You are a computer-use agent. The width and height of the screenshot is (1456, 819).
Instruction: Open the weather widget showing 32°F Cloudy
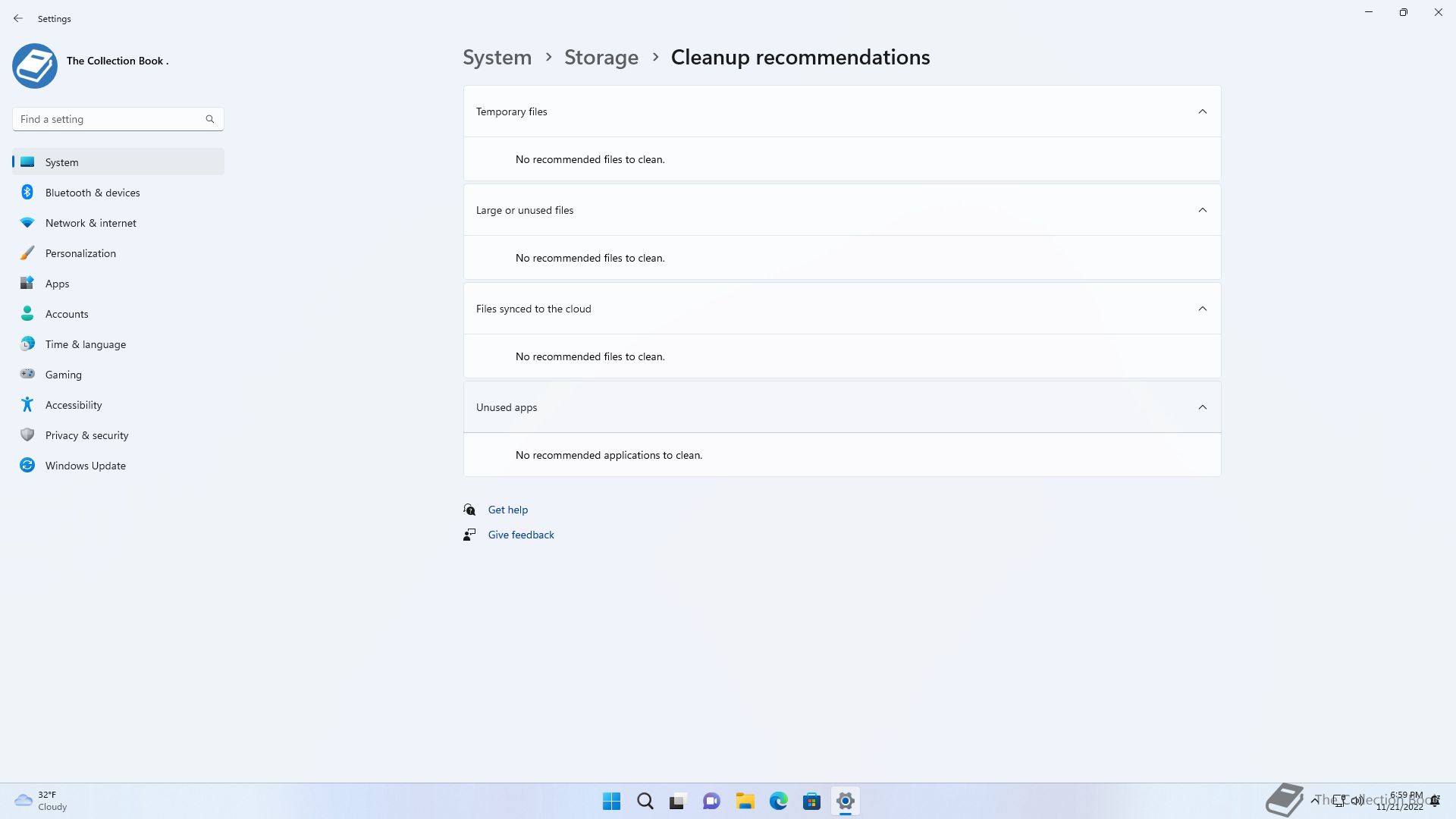click(42, 801)
